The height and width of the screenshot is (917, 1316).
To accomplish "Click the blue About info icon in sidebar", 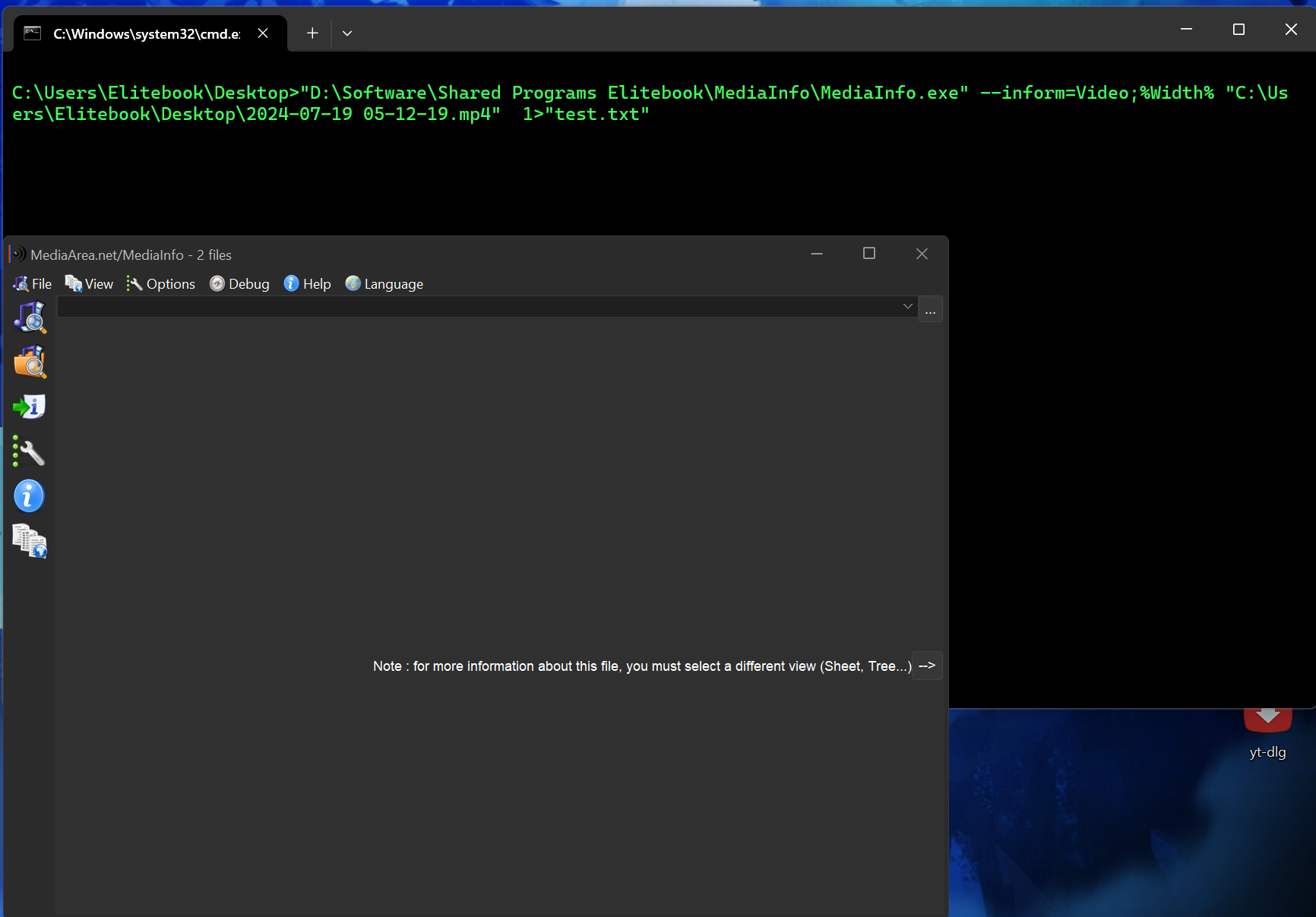I will point(30,497).
